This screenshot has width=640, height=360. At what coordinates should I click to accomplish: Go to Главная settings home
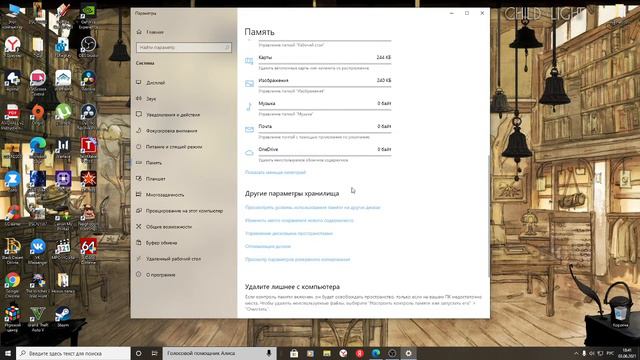pos(154,32)
